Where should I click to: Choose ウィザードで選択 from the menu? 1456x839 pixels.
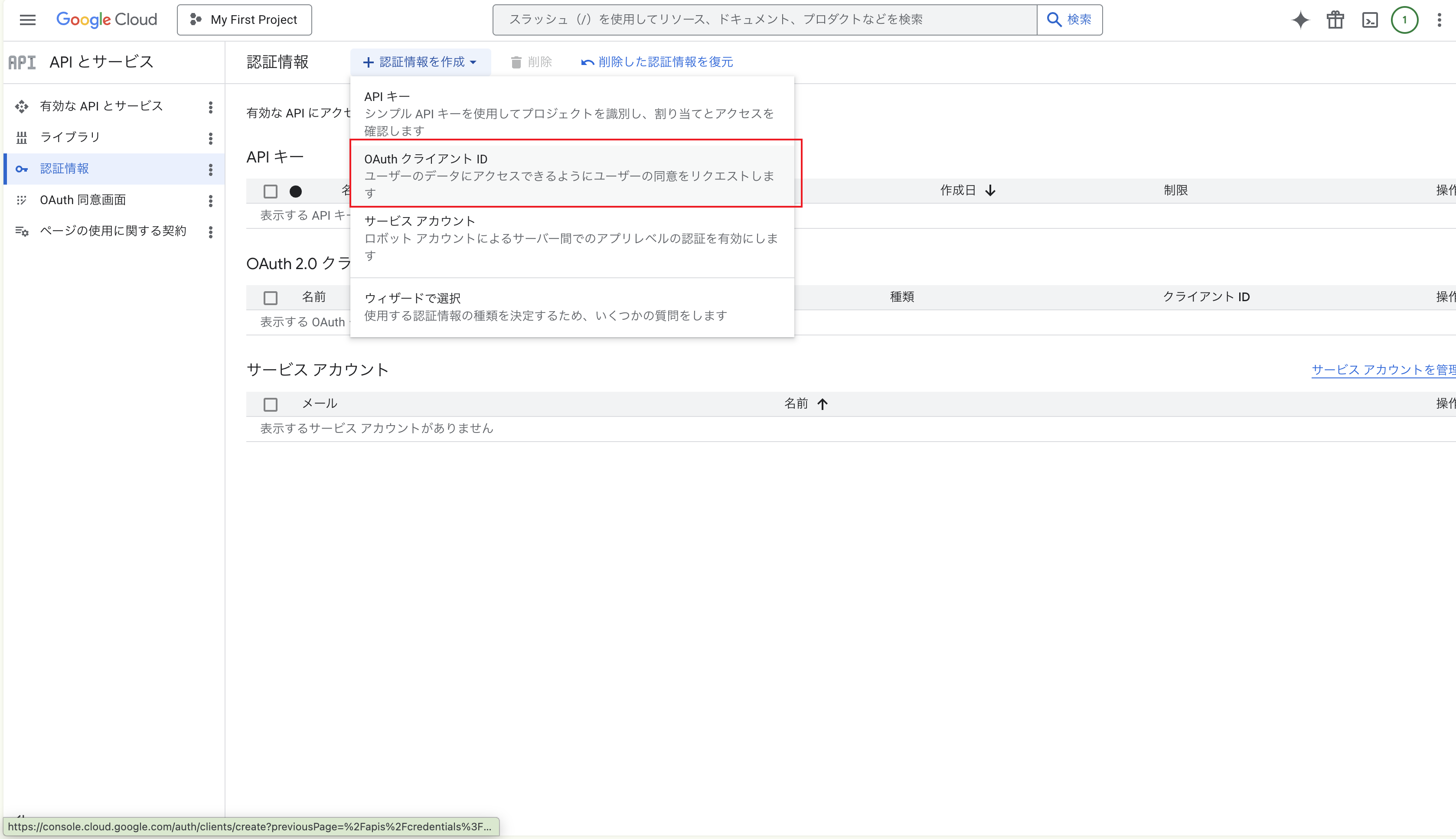tap(572, 306)
